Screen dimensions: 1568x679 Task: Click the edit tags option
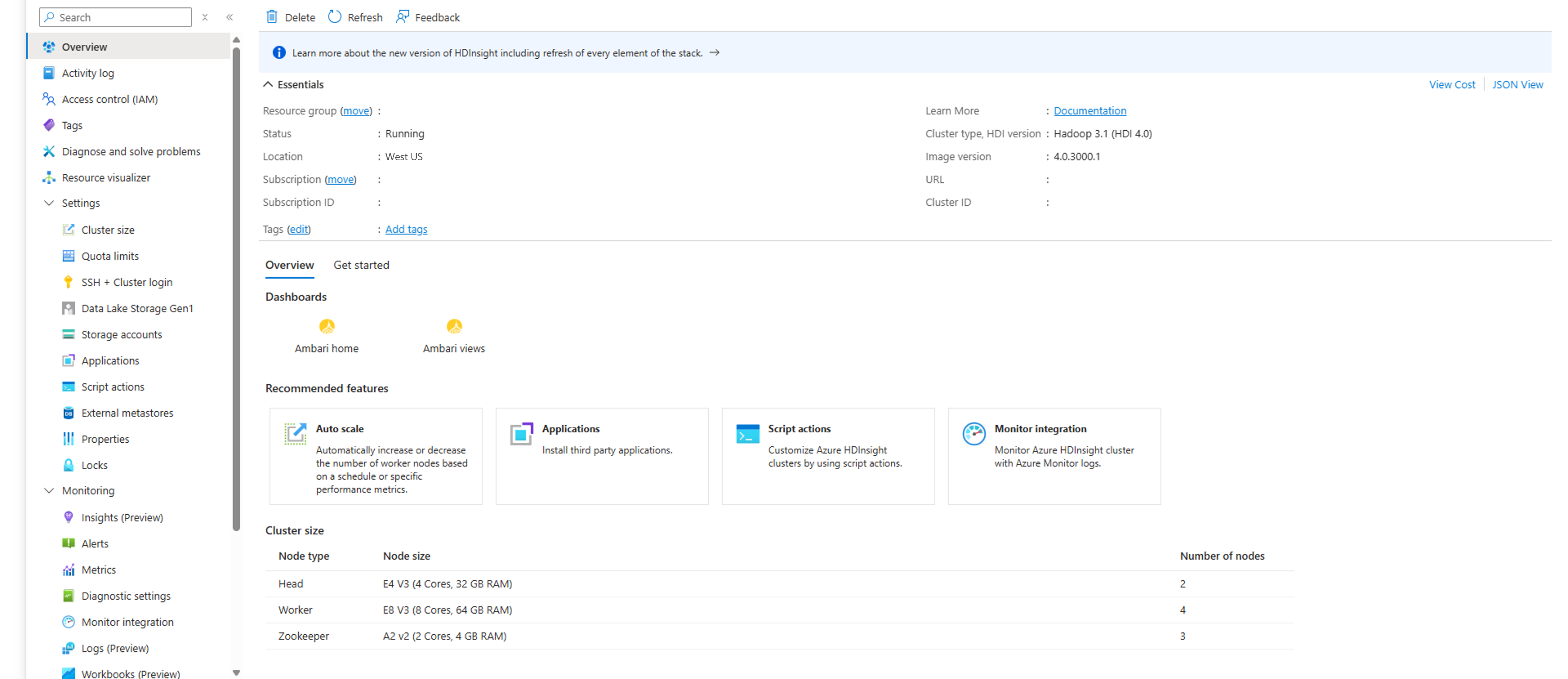click(298, 229)
